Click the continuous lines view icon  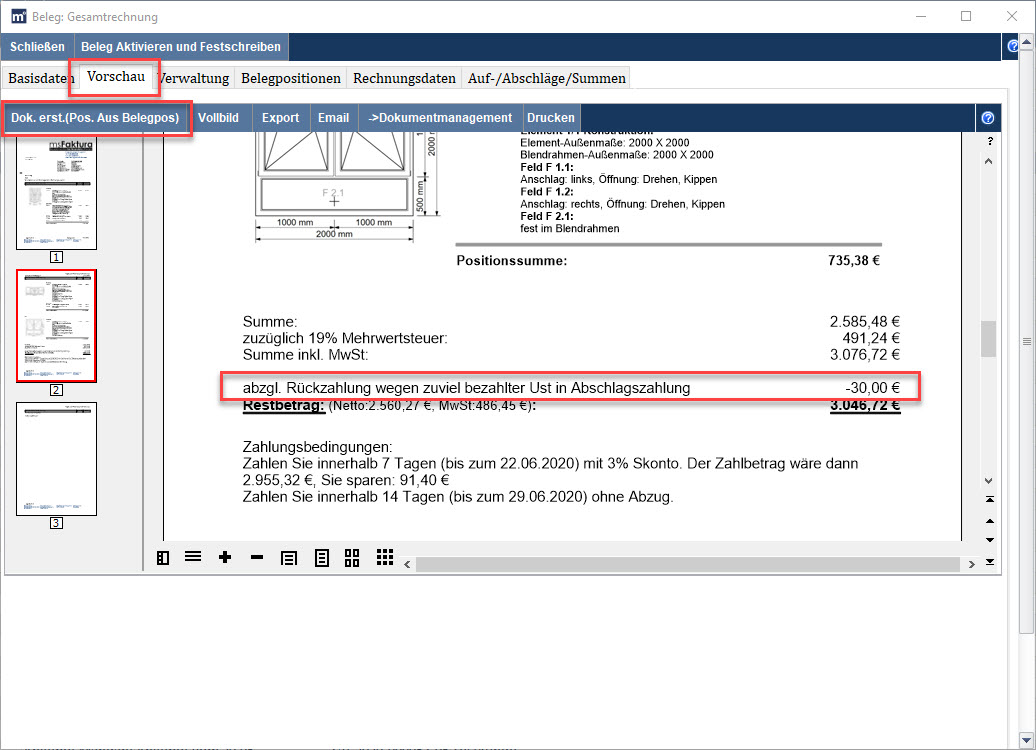(x=193, y=557)
